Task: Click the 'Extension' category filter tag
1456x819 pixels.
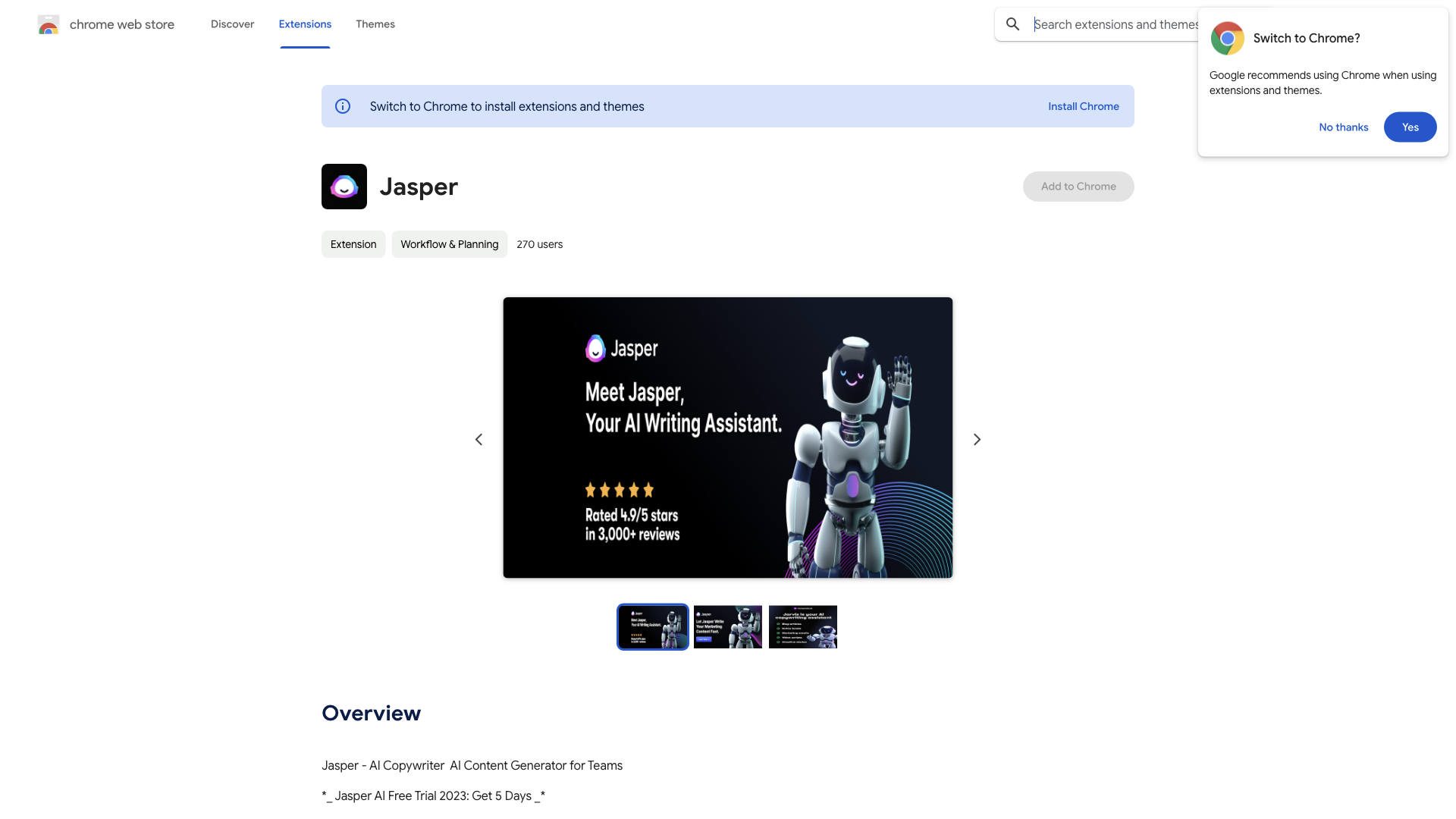Action: [x=353, y=244]
